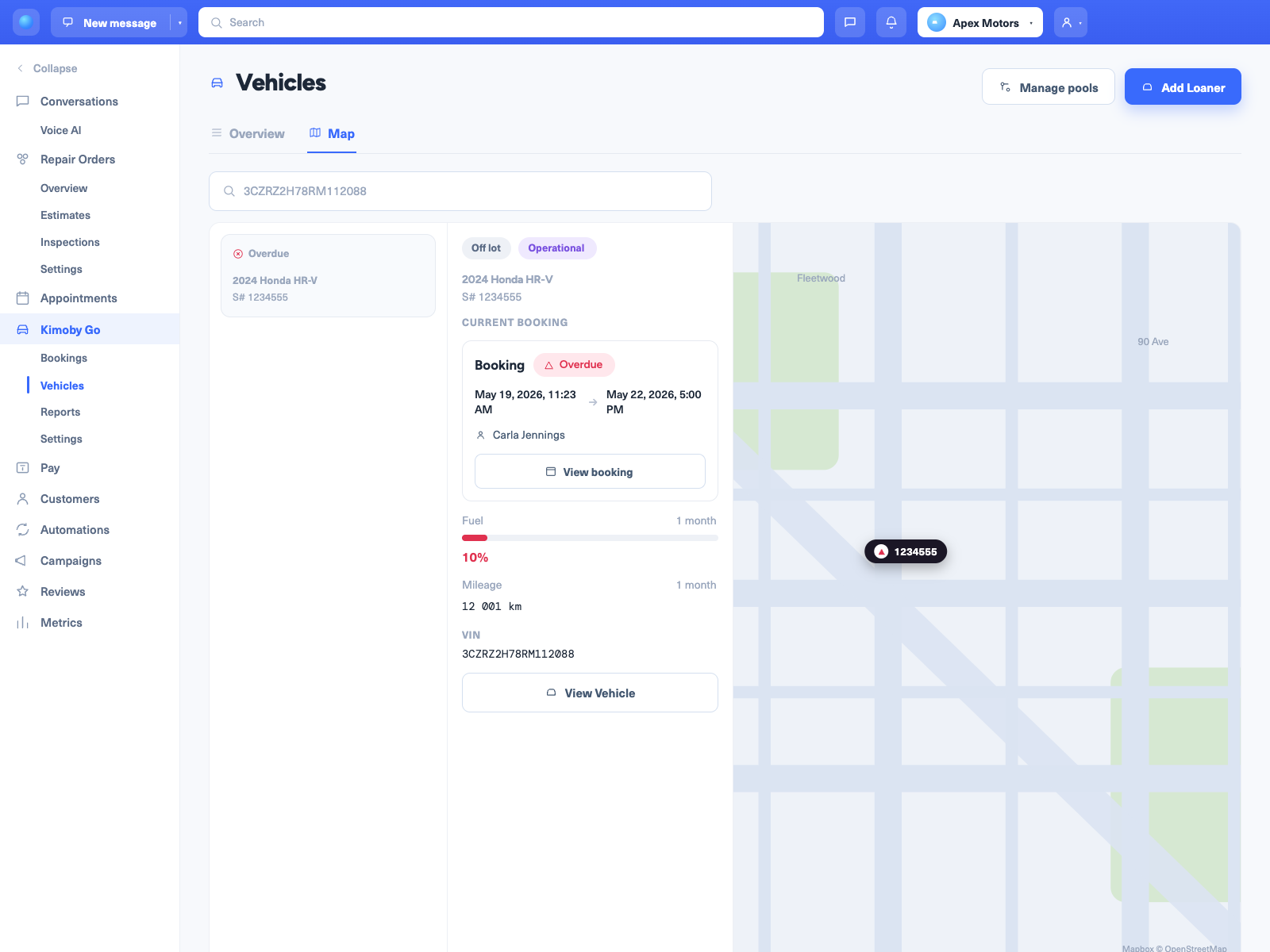
Task: Open the Reviews star item
Action: click(63, 592)
